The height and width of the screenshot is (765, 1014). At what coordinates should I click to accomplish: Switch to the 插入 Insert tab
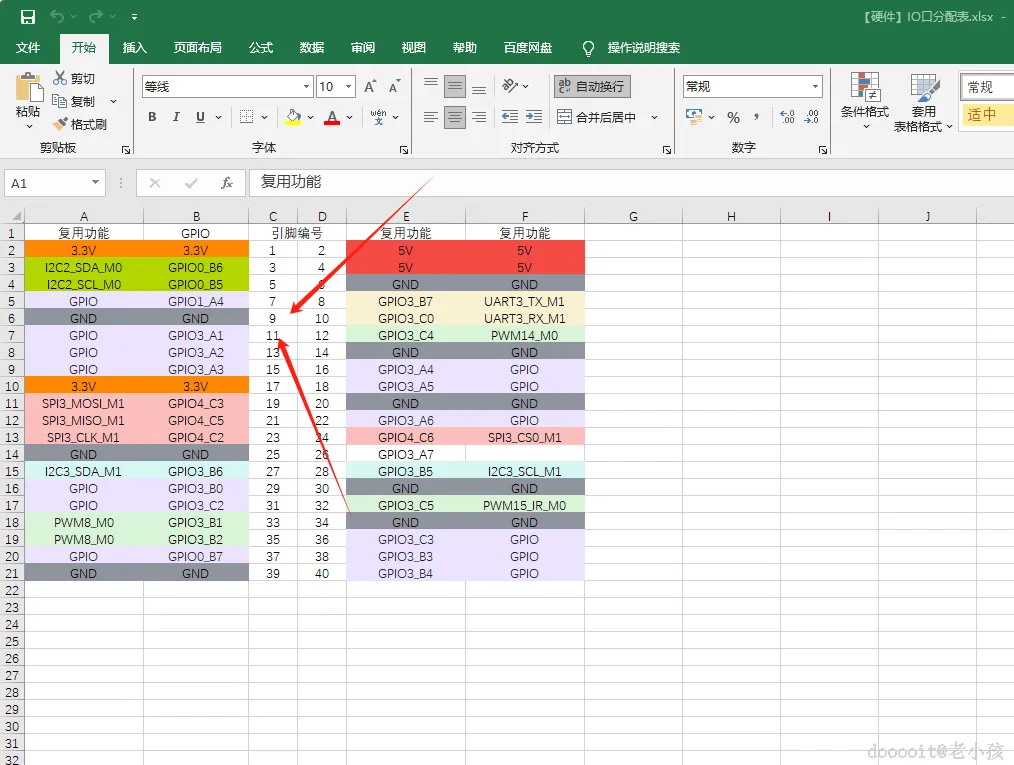coord(135,48)
